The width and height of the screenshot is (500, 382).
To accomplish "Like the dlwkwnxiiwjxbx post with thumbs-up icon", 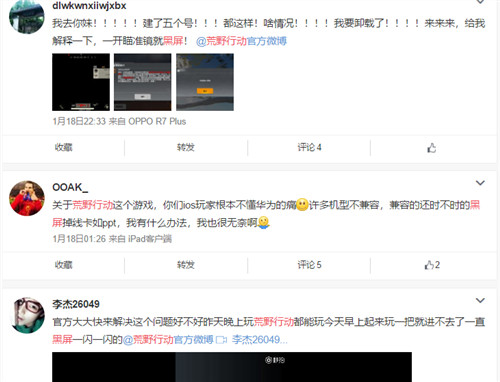I will [432, 148].
